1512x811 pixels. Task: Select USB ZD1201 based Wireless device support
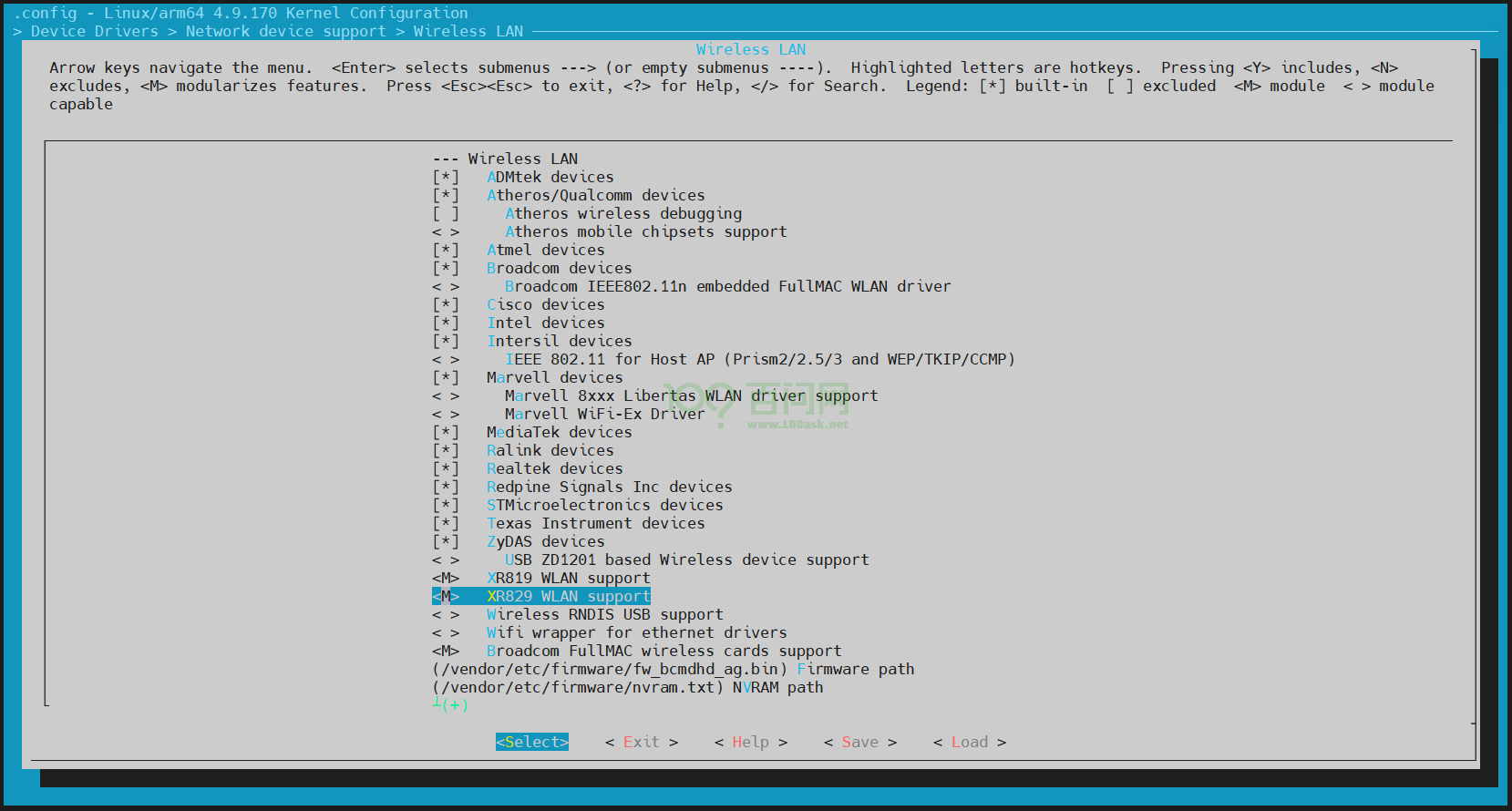pyautogui.click(x=686, y=559)
